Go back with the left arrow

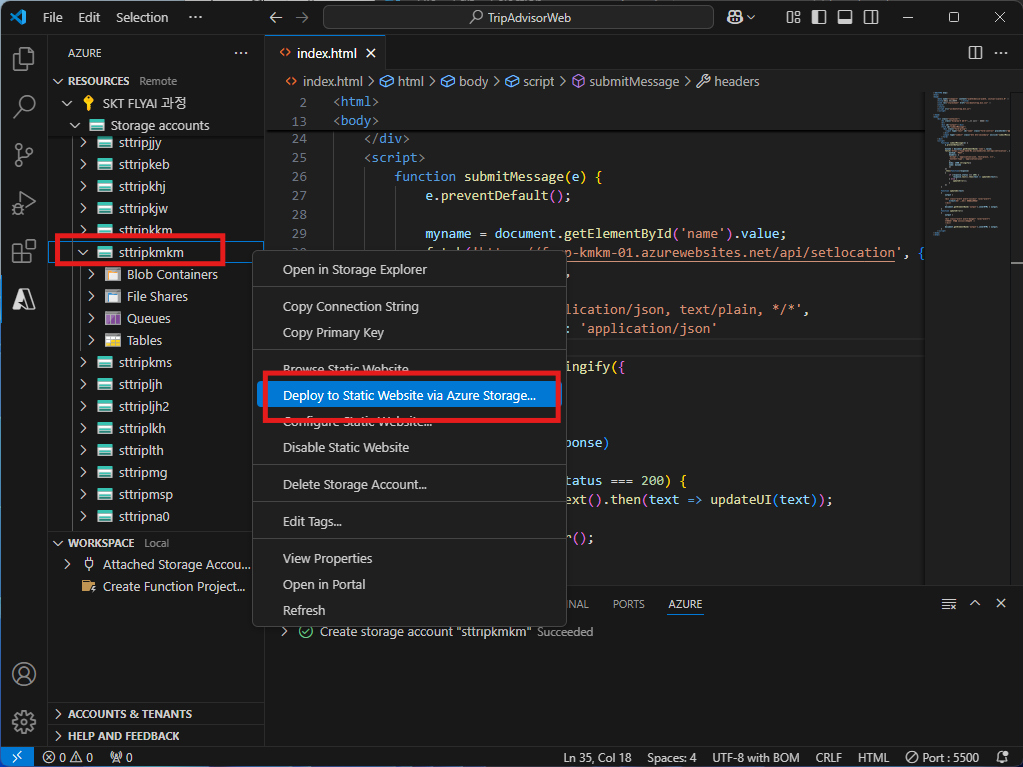[276, 18]
